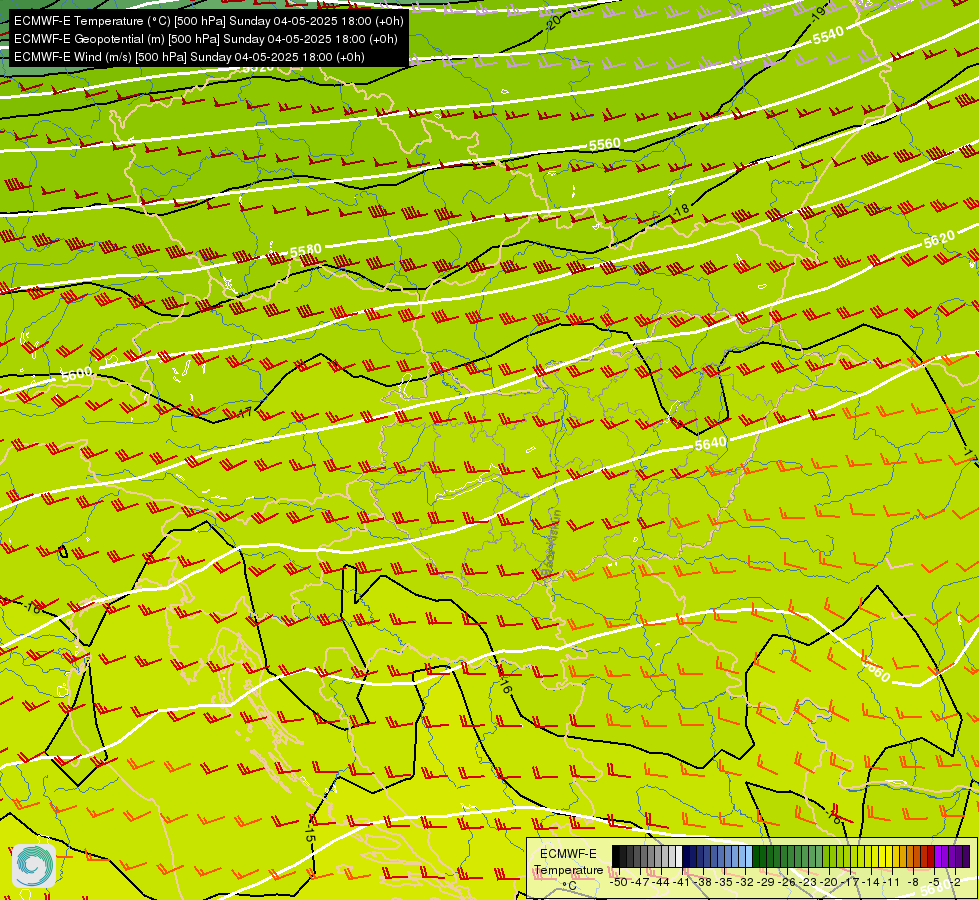Click the -20 legend tick label
The image size is (979, 900).
point(829,882)
